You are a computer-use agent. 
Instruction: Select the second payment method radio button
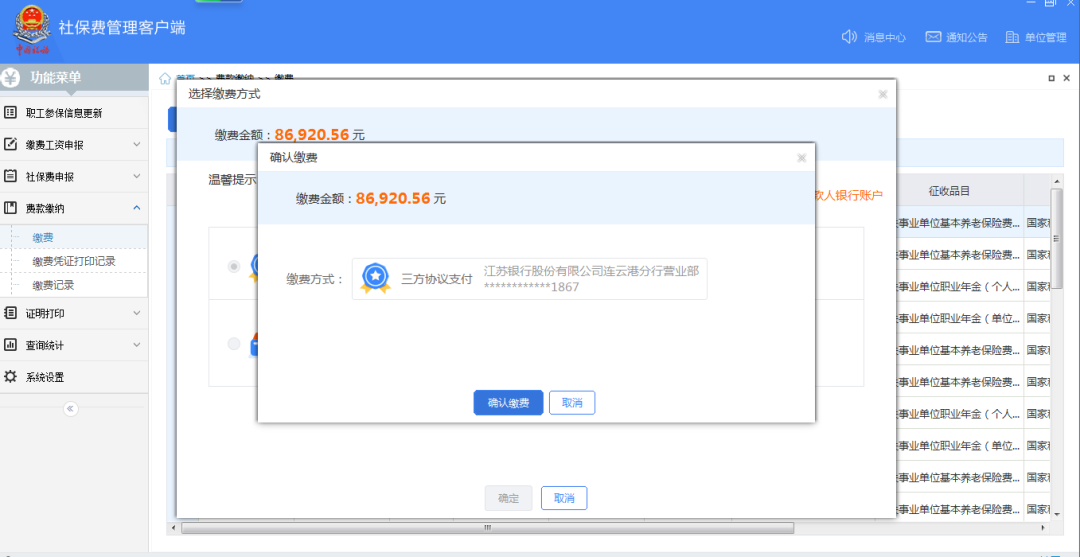234,343
